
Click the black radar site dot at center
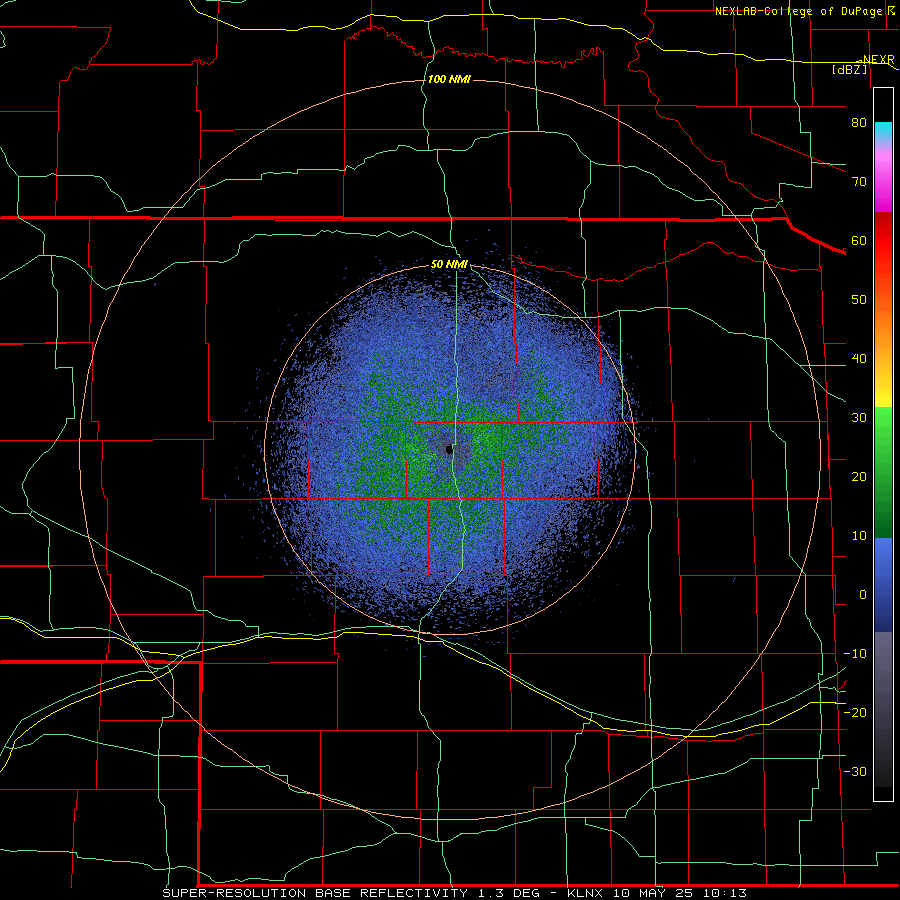point(449,450)
